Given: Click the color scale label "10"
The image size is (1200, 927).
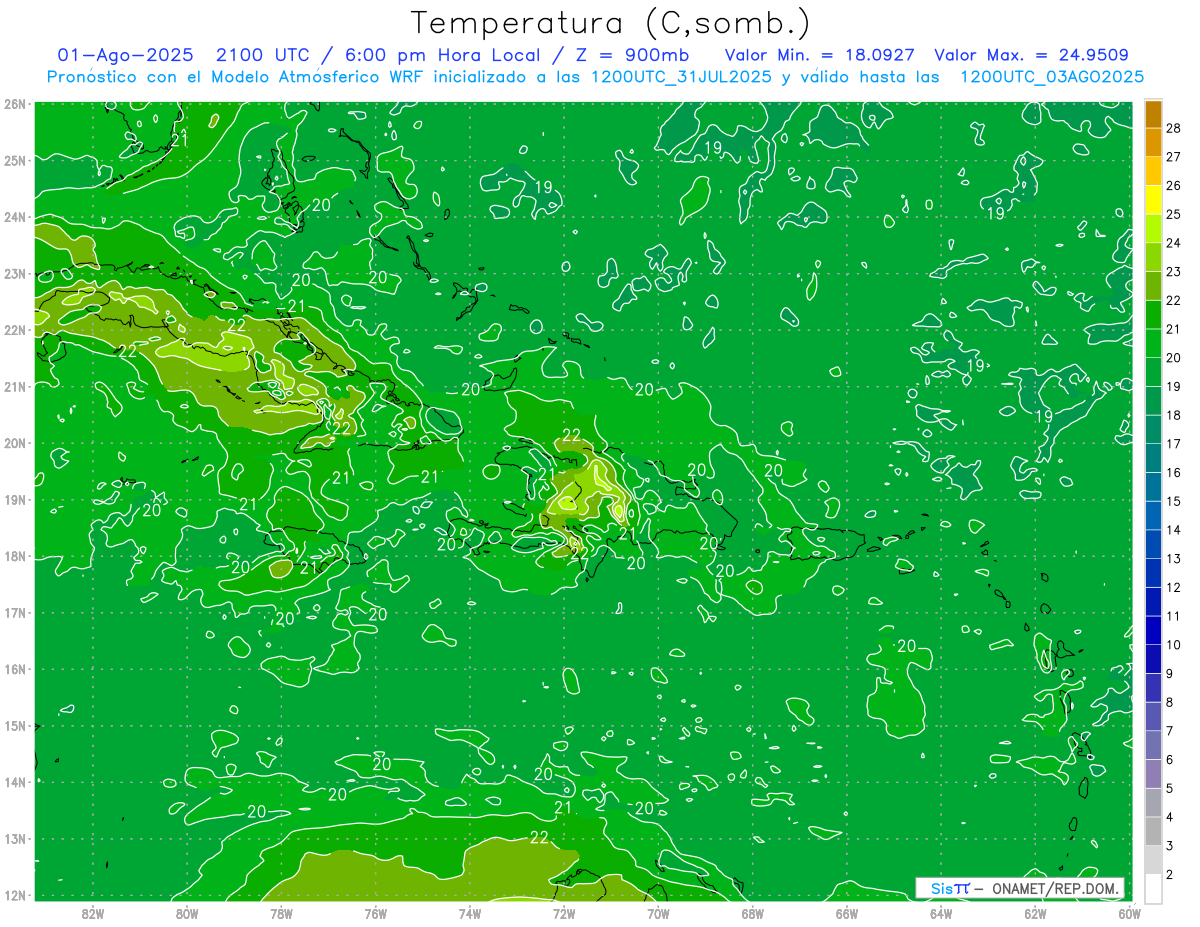Looking at the screenshot, I should point(1174,645).
